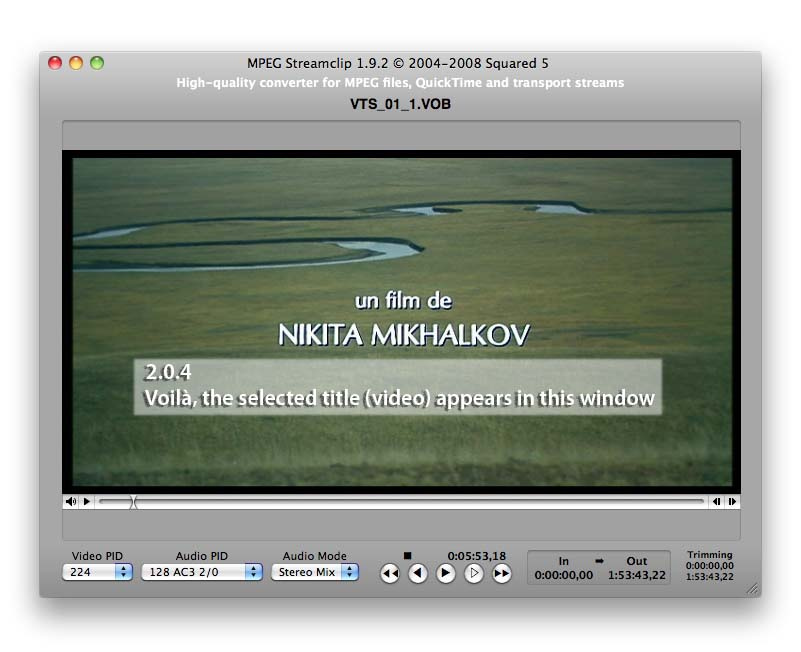Click the arrow between In and Out
Viewport: 801px width, 652px height.
tap(599, 561)
